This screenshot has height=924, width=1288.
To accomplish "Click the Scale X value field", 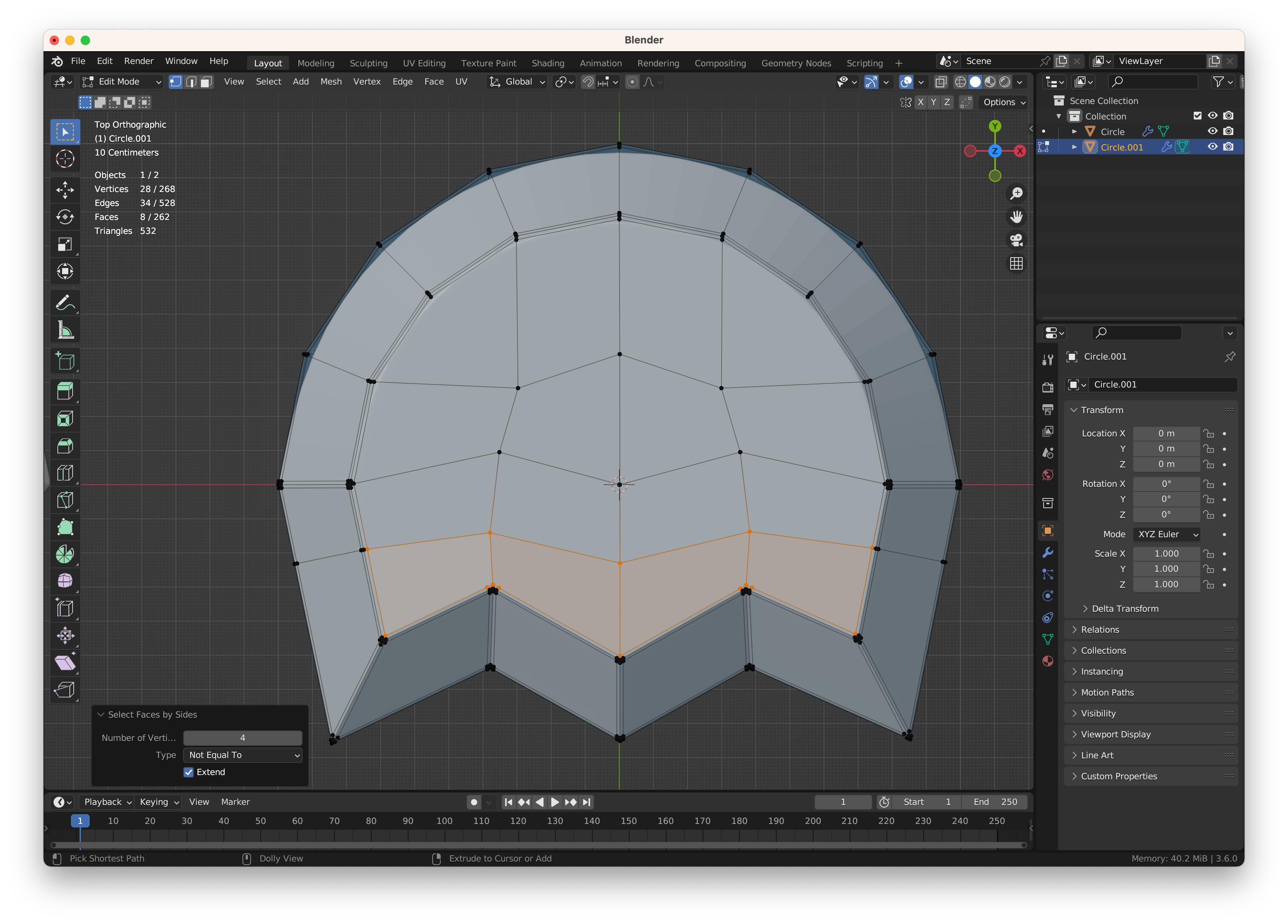I will coord(1167,553).
